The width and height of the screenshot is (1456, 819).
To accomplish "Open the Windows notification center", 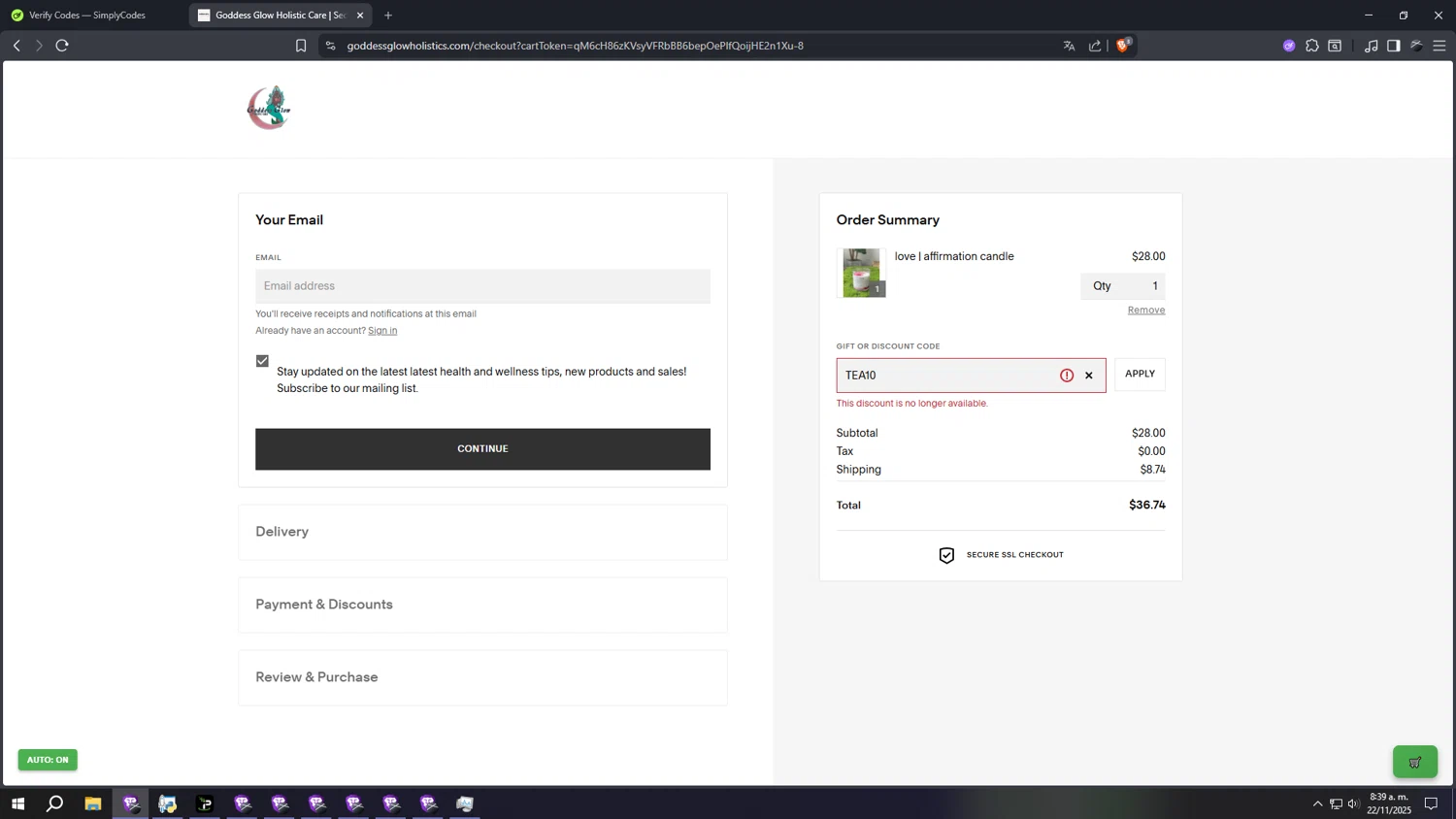I will pyautogui.click(x=1431, y=803).
